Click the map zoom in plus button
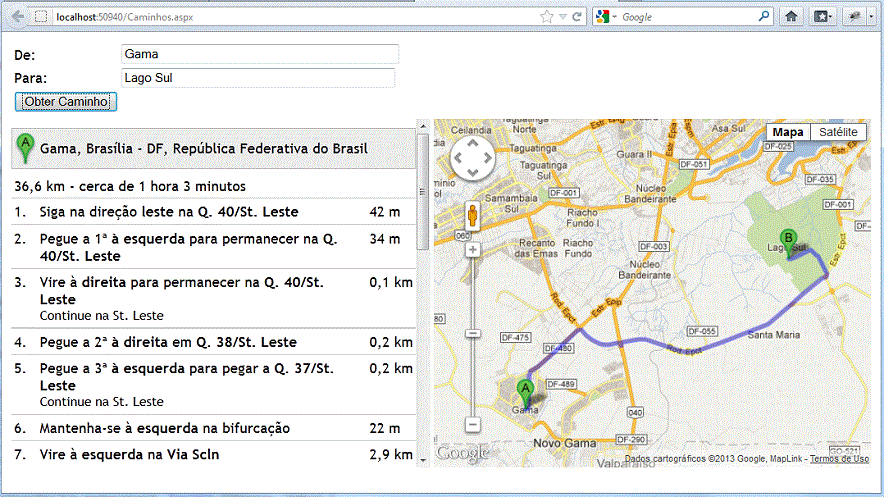The height and width of the screenshot is (497, 884). point(473,249)
